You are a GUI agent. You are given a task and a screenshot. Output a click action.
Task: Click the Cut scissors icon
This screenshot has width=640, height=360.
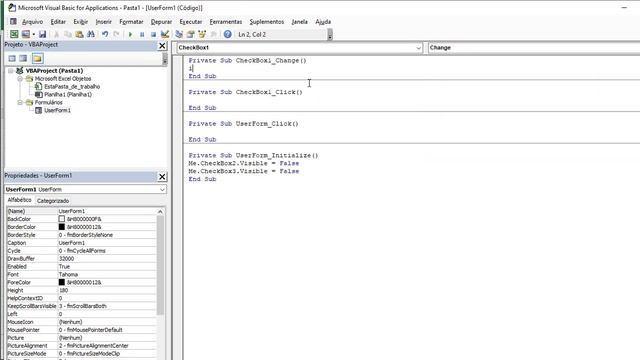(57, 34)
